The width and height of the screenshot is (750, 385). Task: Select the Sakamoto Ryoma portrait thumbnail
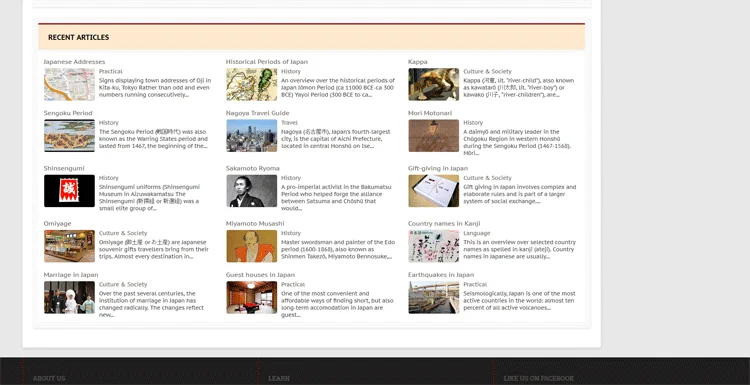click(252, 191)
